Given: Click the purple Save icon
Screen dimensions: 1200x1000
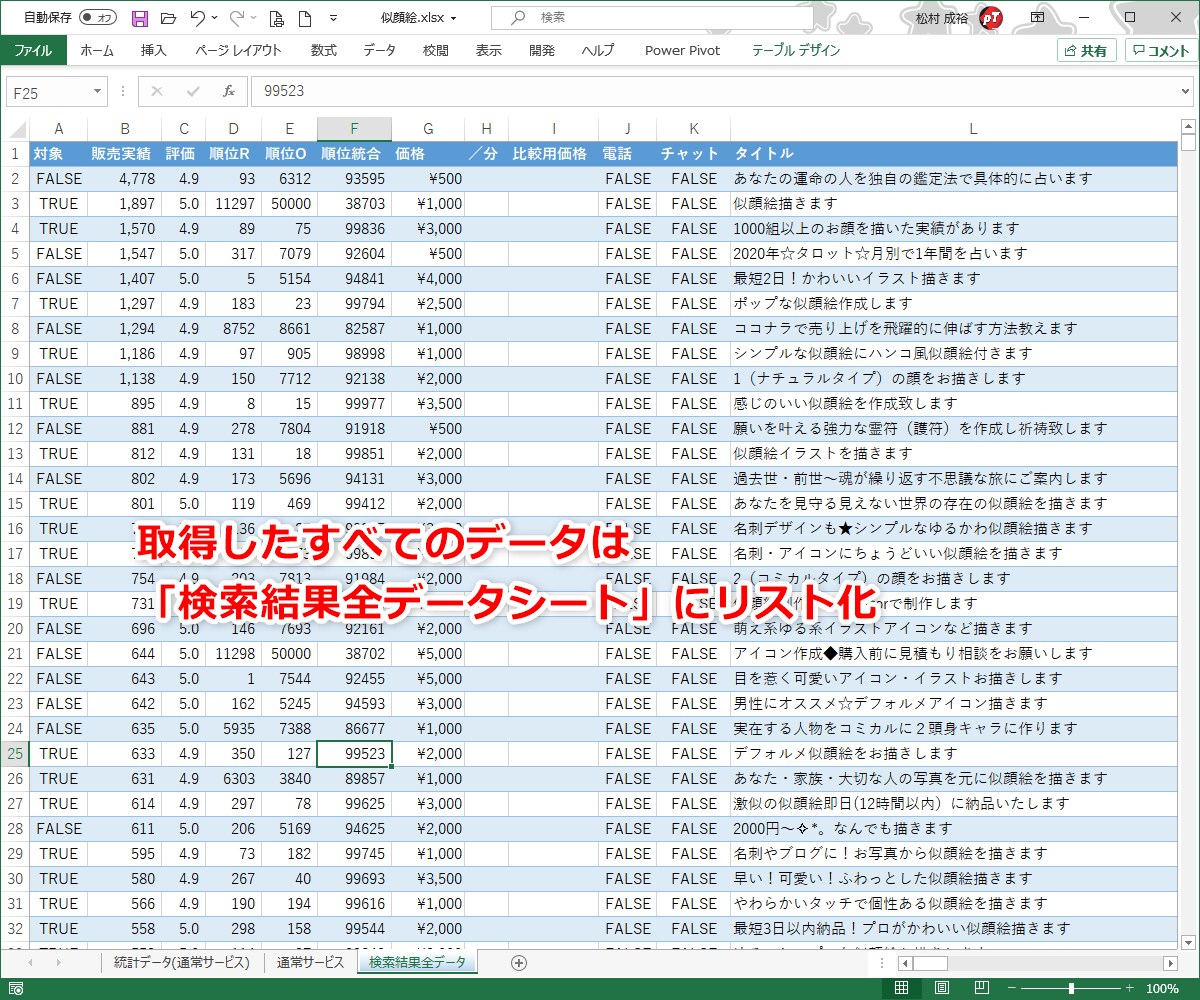Looking at the screenshot, I should [140, 18].
